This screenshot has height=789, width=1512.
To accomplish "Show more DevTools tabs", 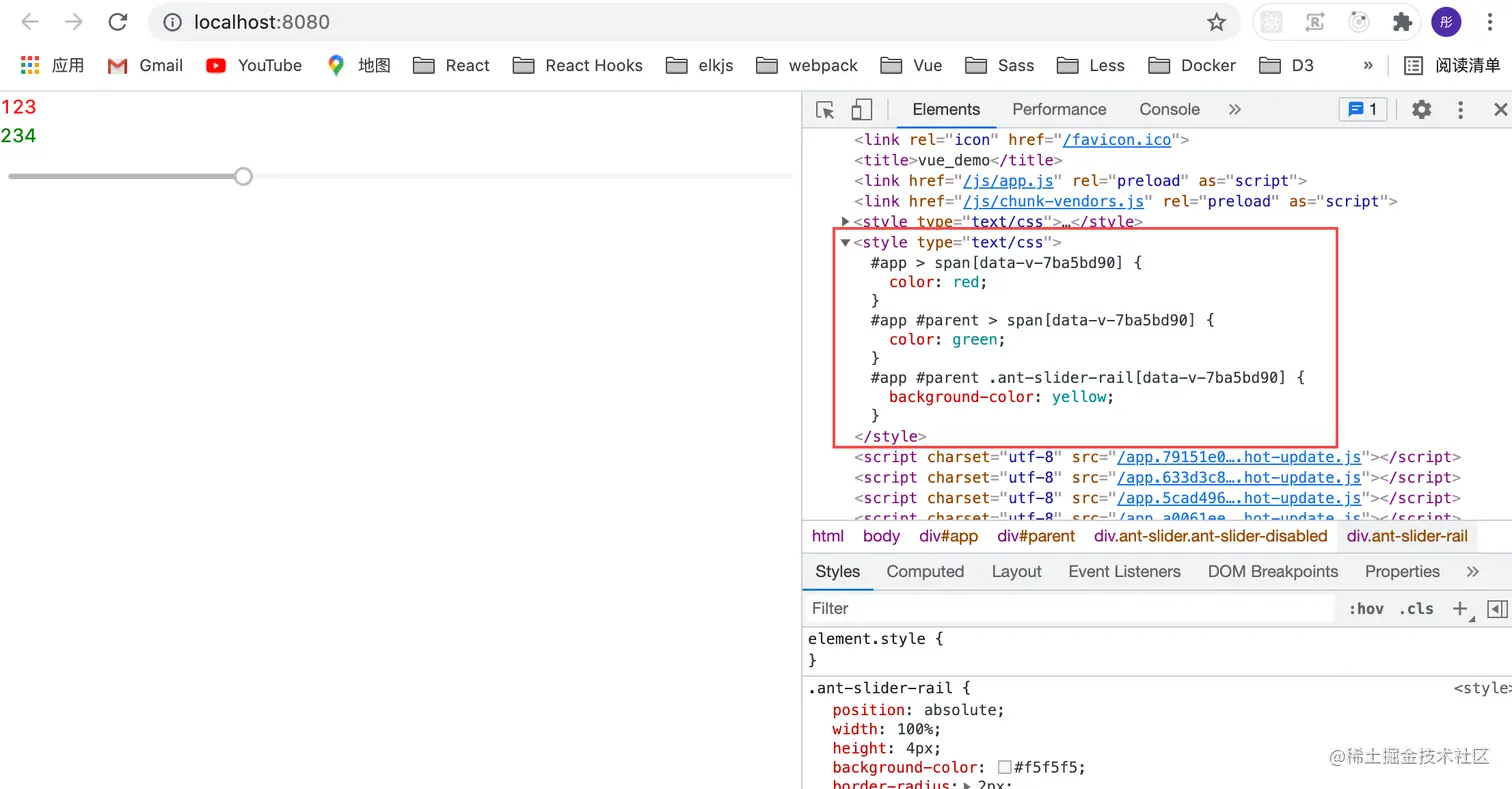I will [x=1234, y=110].
